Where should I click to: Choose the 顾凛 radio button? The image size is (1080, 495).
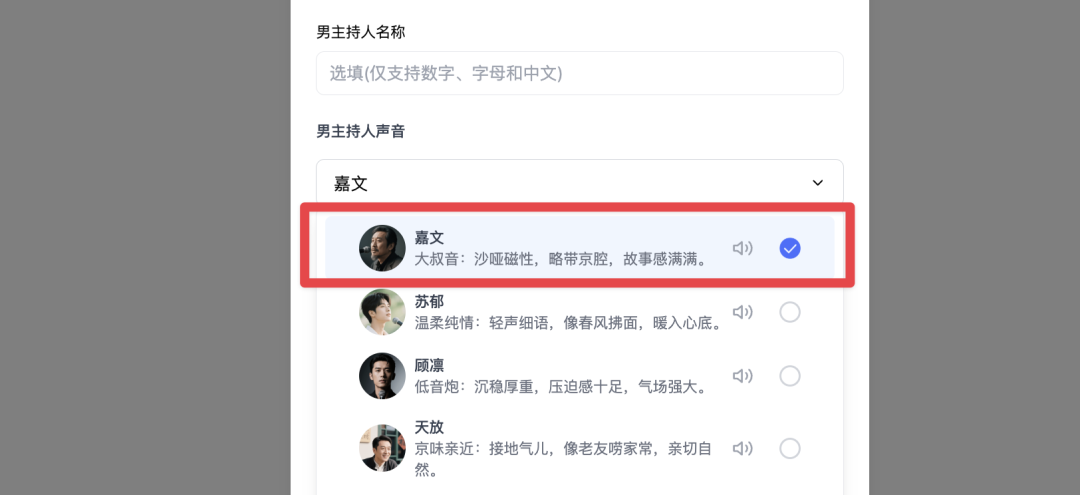(790, 376)
